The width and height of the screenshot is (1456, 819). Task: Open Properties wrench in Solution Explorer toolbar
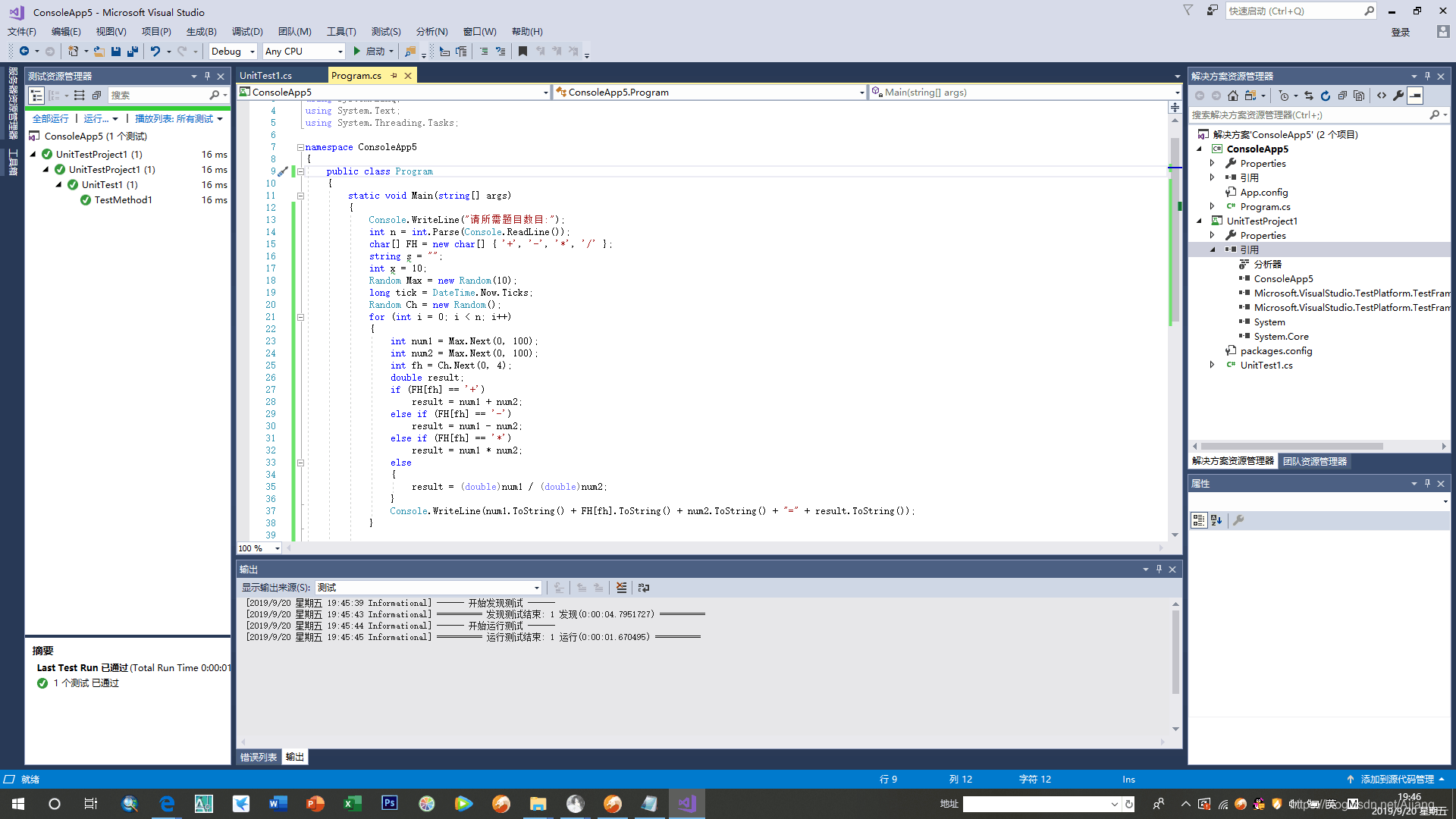pyautogui.click(x=1398, y=96)
